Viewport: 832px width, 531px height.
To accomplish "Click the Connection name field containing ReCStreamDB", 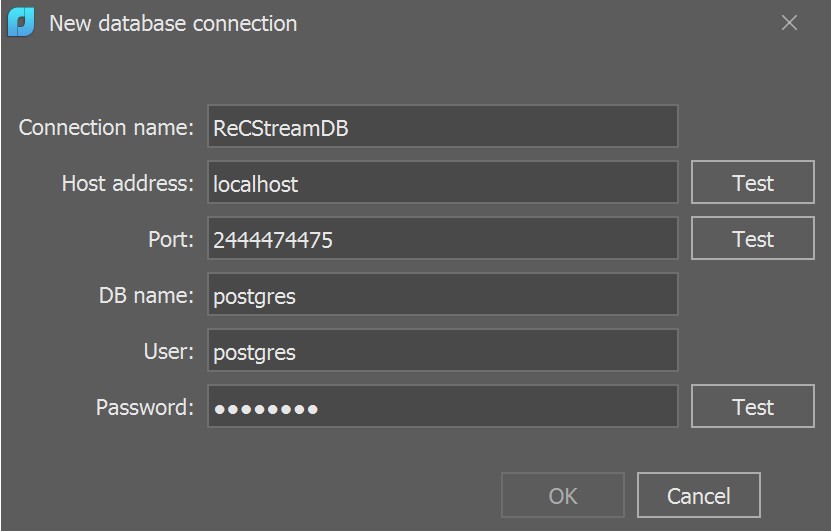I will click(442, 127).
